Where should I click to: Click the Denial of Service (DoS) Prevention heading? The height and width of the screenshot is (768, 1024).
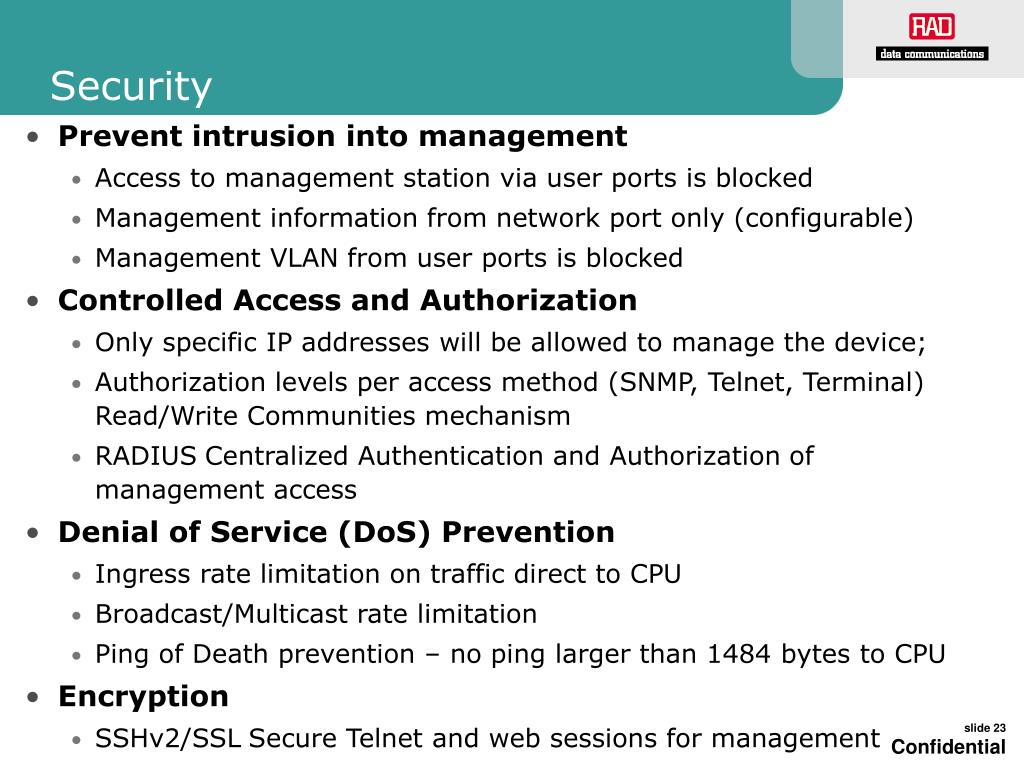pyautogui.click(x=336, y=532)
